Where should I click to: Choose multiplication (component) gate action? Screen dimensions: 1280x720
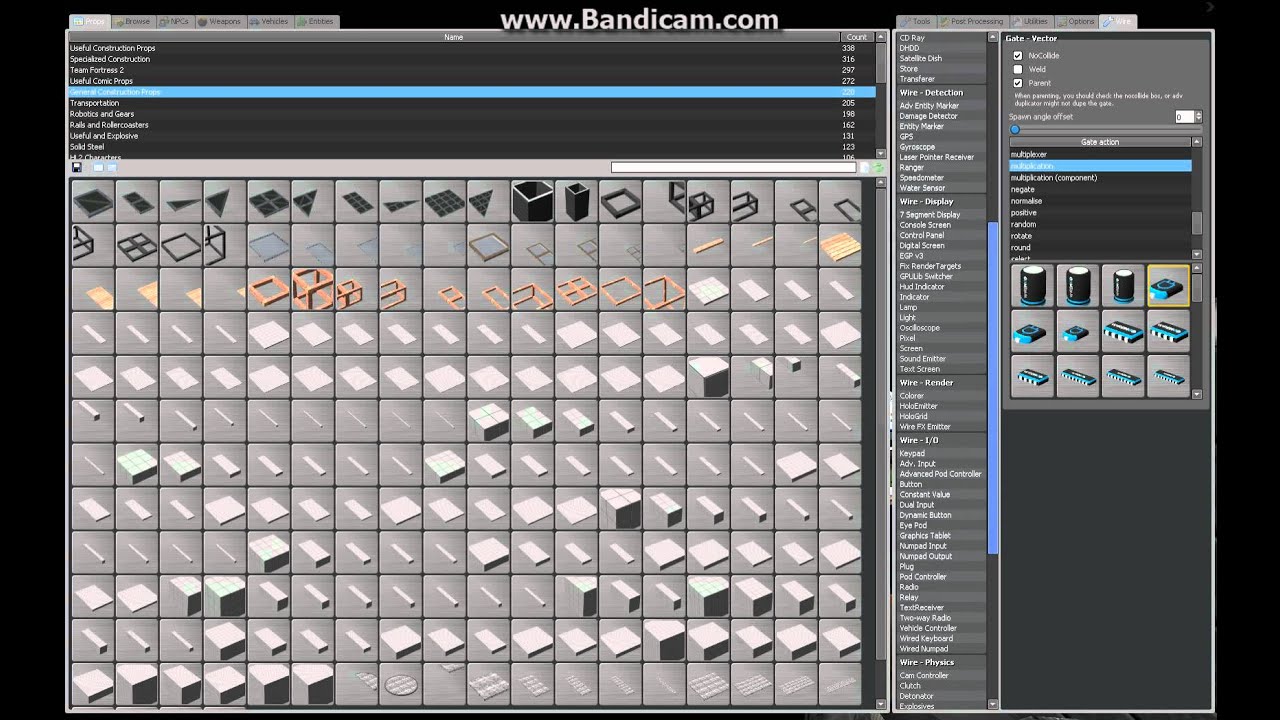(1100, 178)
